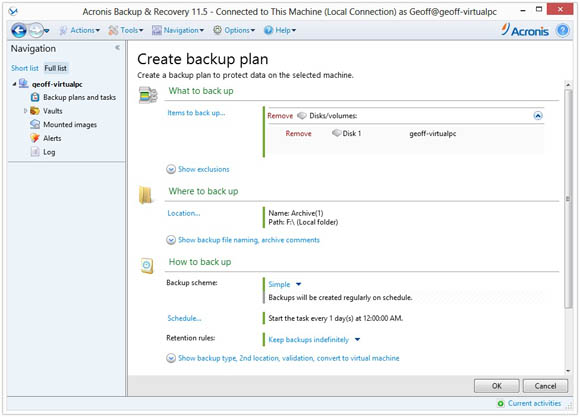Click the scrollbar down arrow
This screenshot has width=580, height=417.
(568, 371)
